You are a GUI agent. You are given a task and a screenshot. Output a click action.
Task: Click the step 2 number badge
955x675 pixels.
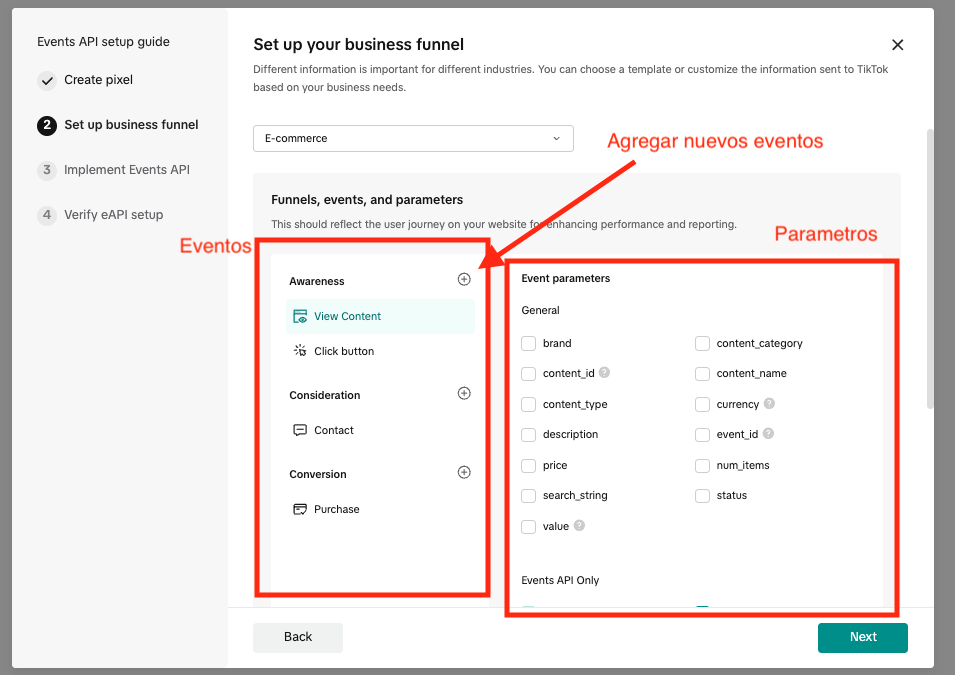point(47,125)
